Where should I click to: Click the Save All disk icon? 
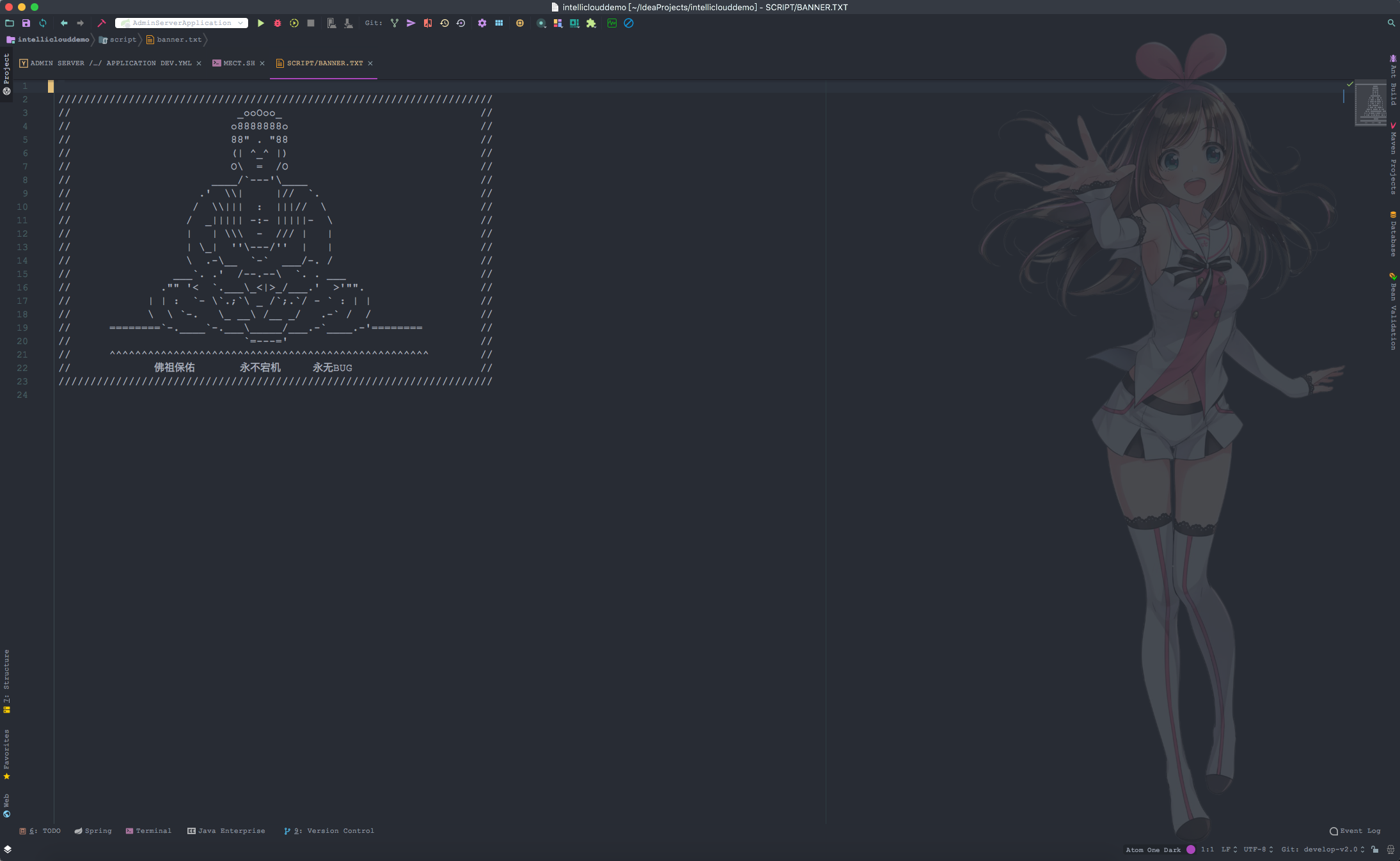26,23
